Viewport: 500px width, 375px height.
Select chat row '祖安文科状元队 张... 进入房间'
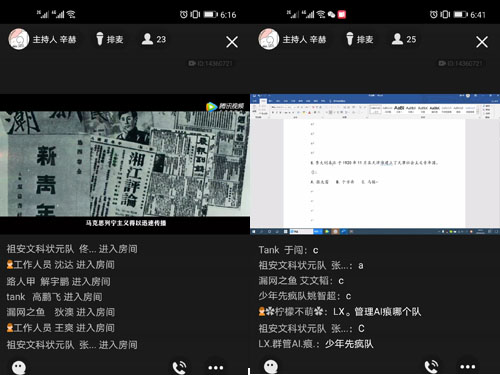(x=72, y=345)
